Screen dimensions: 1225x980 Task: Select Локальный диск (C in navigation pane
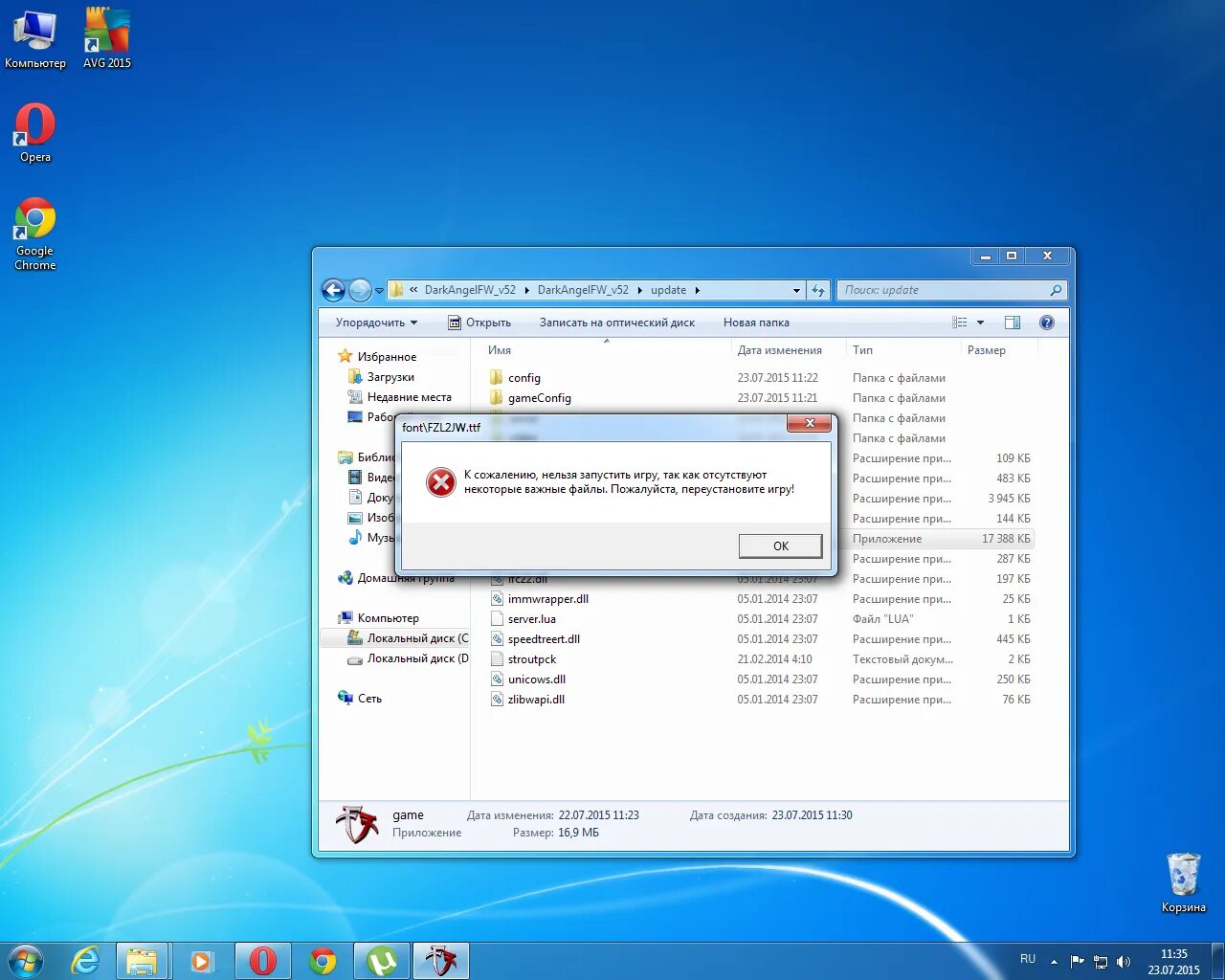pyautogui.click(x=408, y=638)
